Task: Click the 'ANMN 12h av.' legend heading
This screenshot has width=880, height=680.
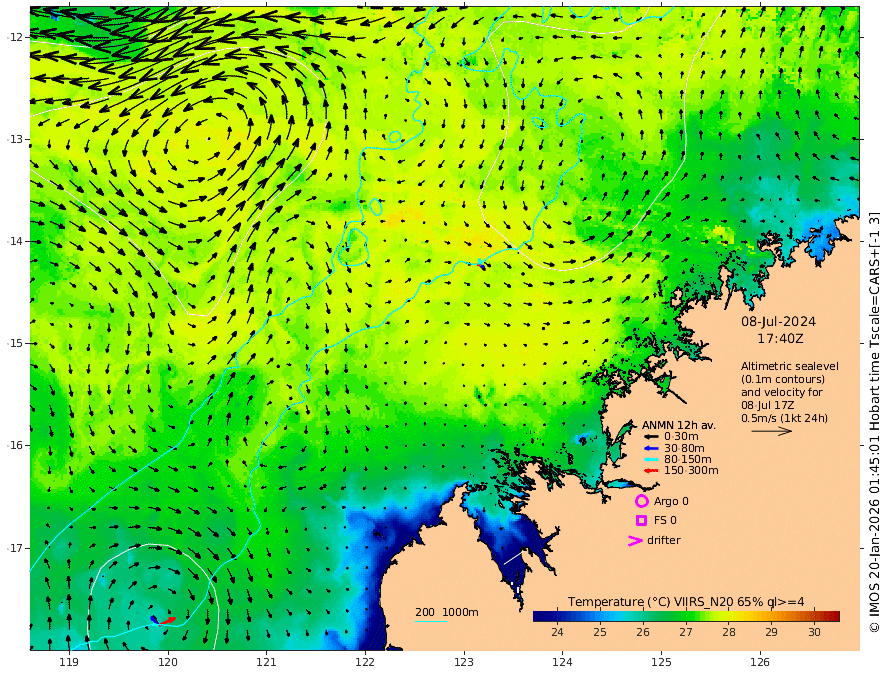Action: coord(679,425)
